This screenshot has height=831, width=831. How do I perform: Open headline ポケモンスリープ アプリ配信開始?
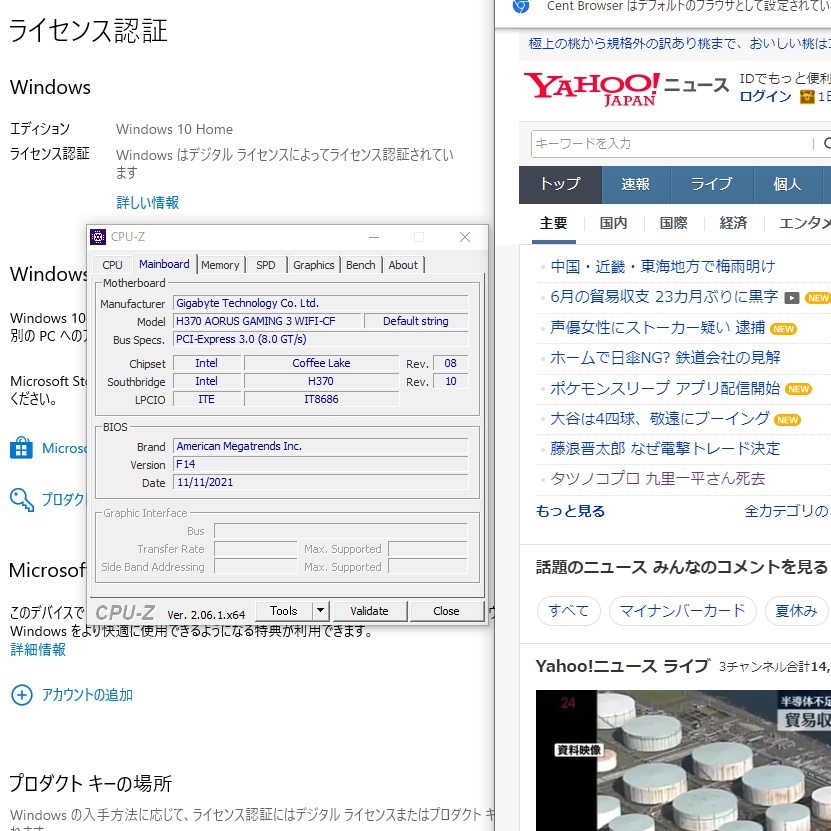(665, 388)
